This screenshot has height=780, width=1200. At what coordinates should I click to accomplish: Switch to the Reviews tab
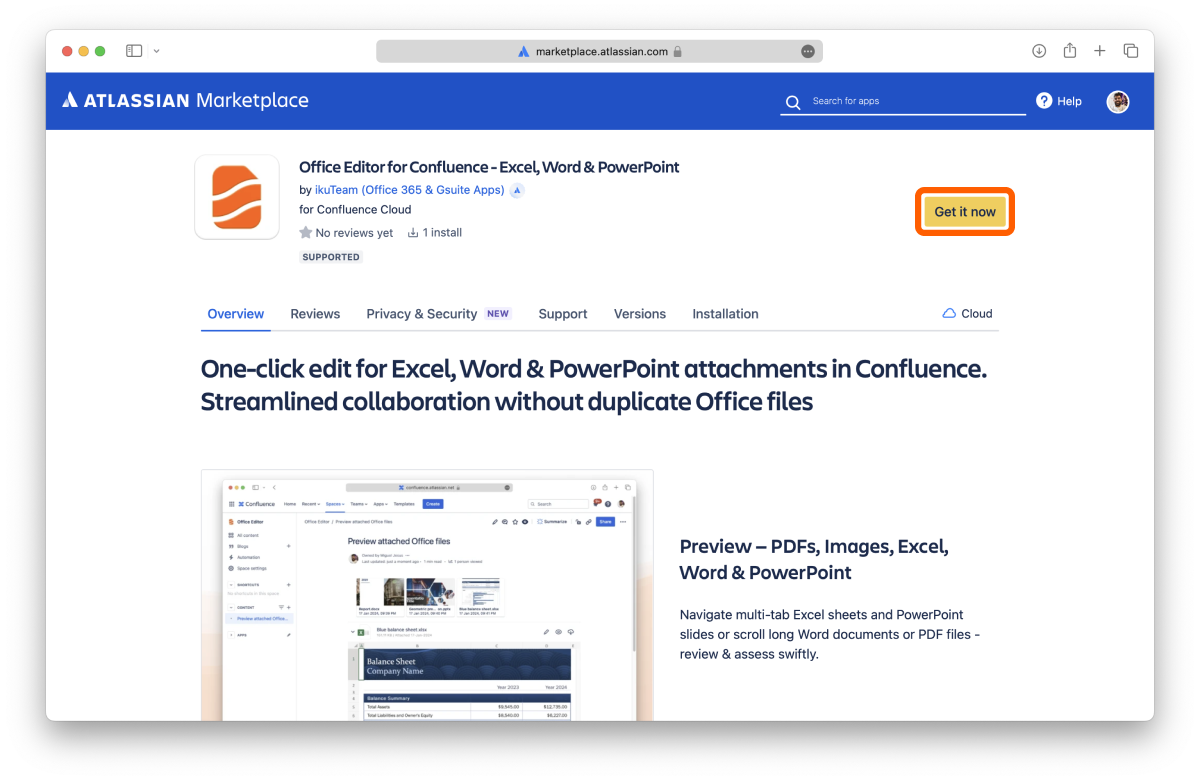[315, 314]
